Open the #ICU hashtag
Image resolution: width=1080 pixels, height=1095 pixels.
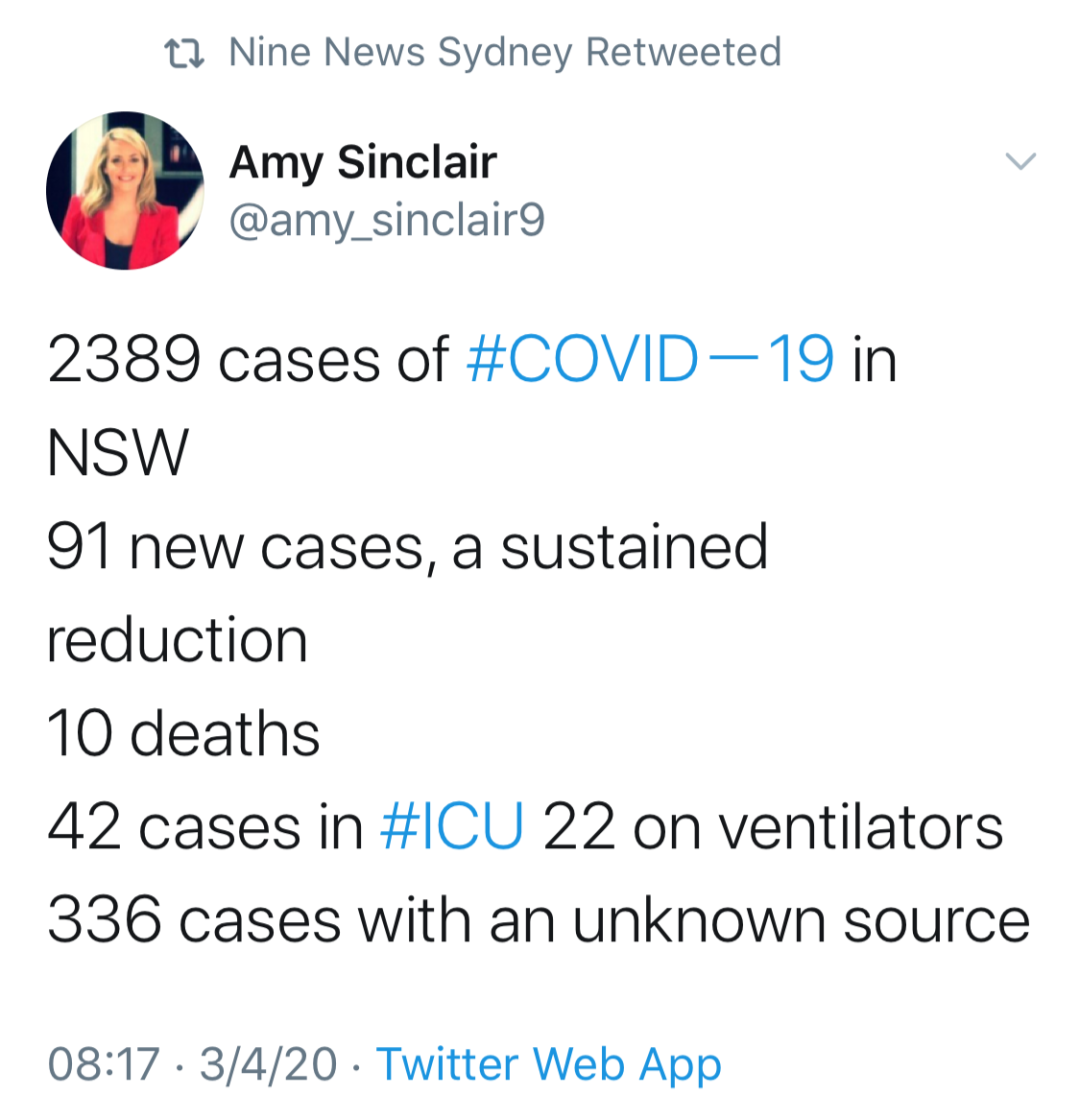click(452, 826)
